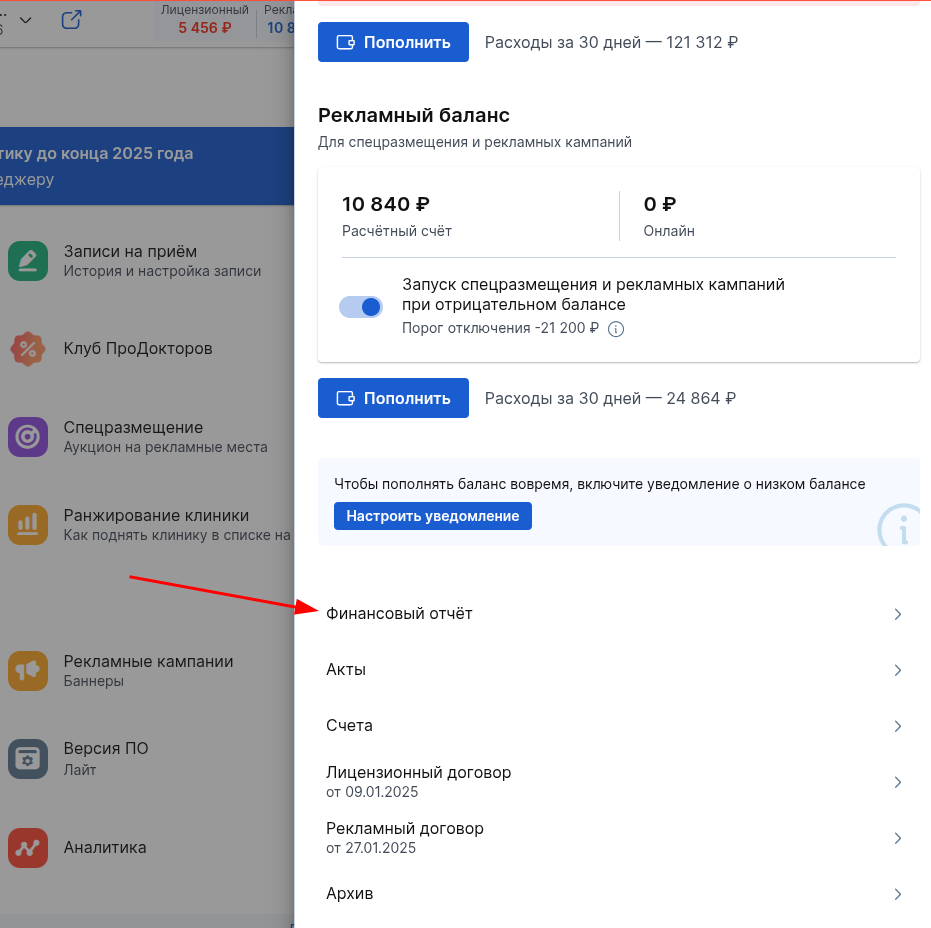Viewport: 931px width, 928px height.
Task: Click the open-in-new-window icon in top bar
Action: pyautogui.click(x=71, y=20)
